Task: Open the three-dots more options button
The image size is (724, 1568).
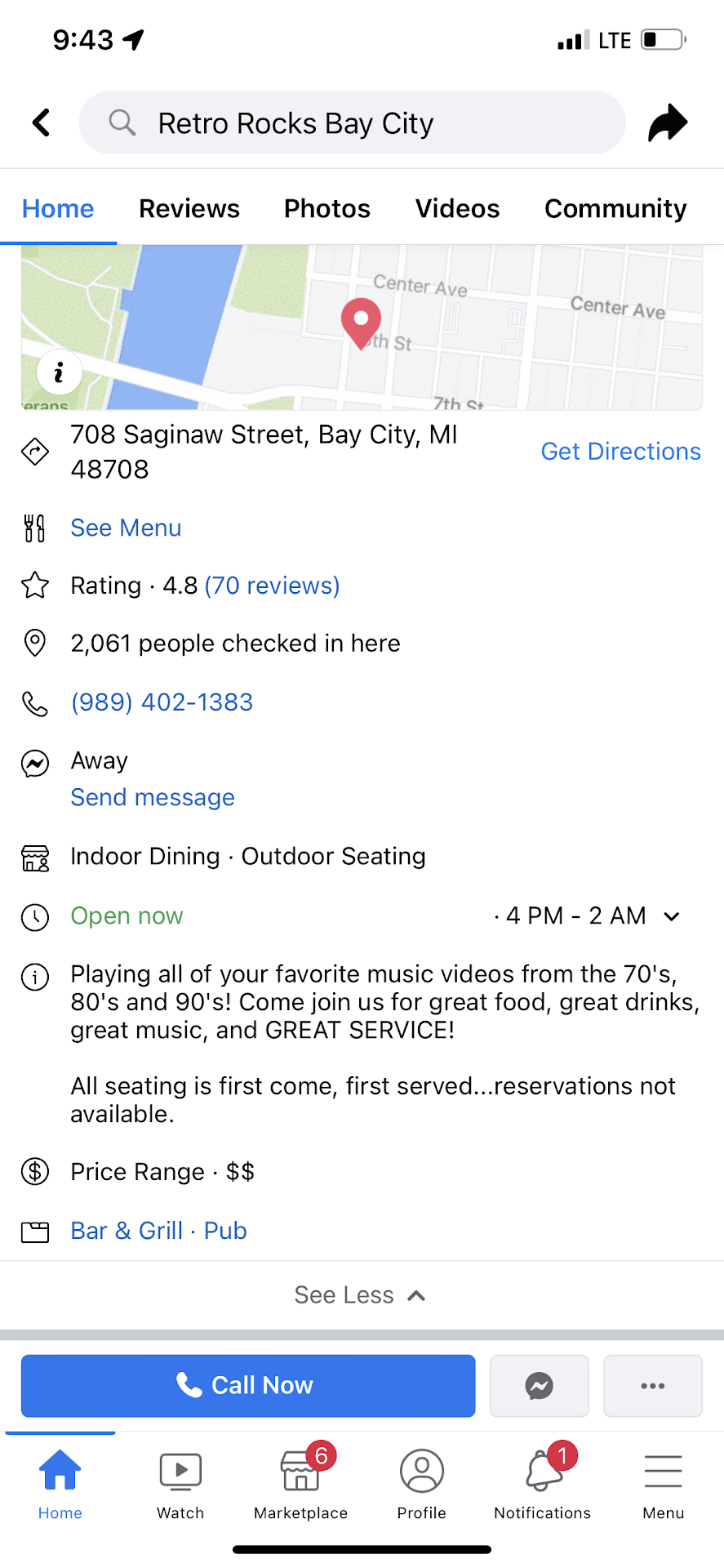Action: coord(652,1386)
